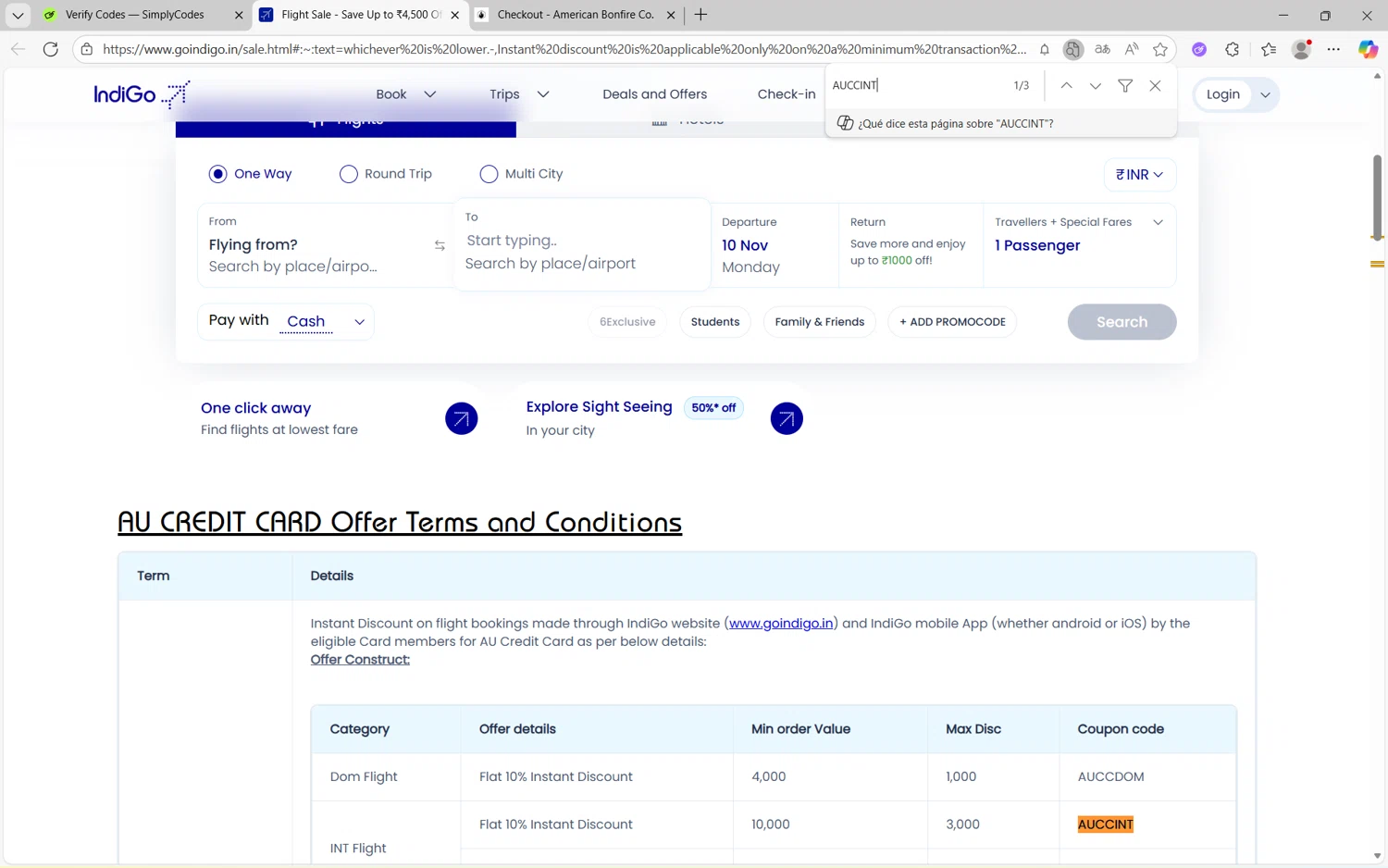
Task: Click the Login button
Action: point(1223,94)
